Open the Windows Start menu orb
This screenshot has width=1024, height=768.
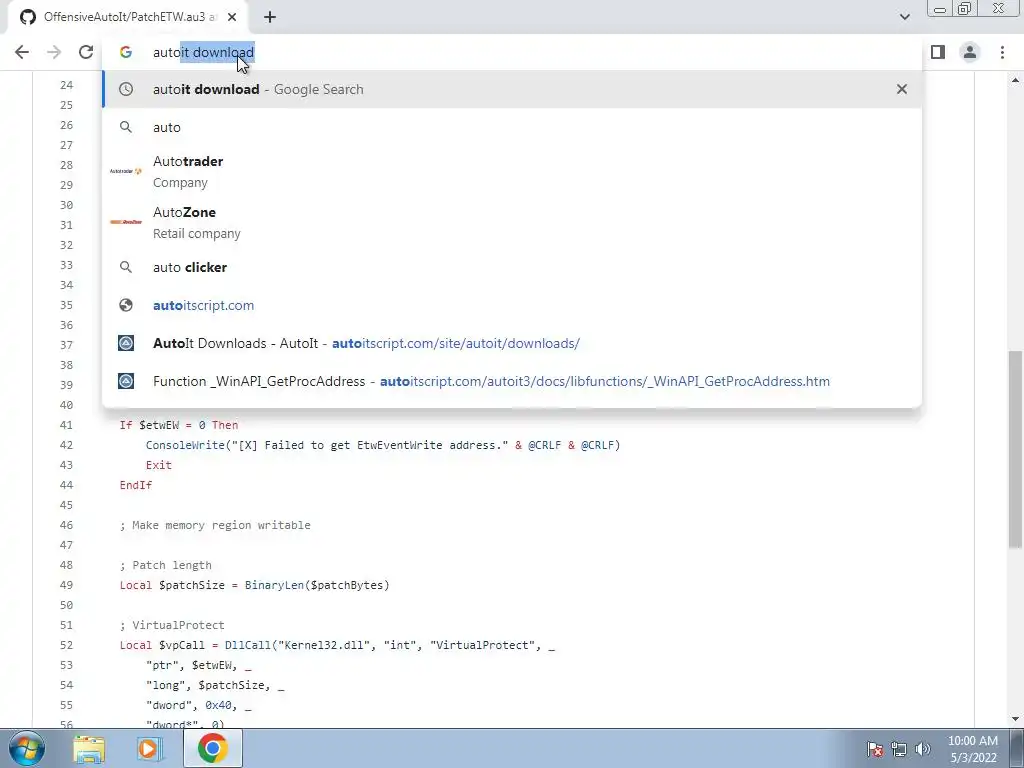click(x=27, y=748)
